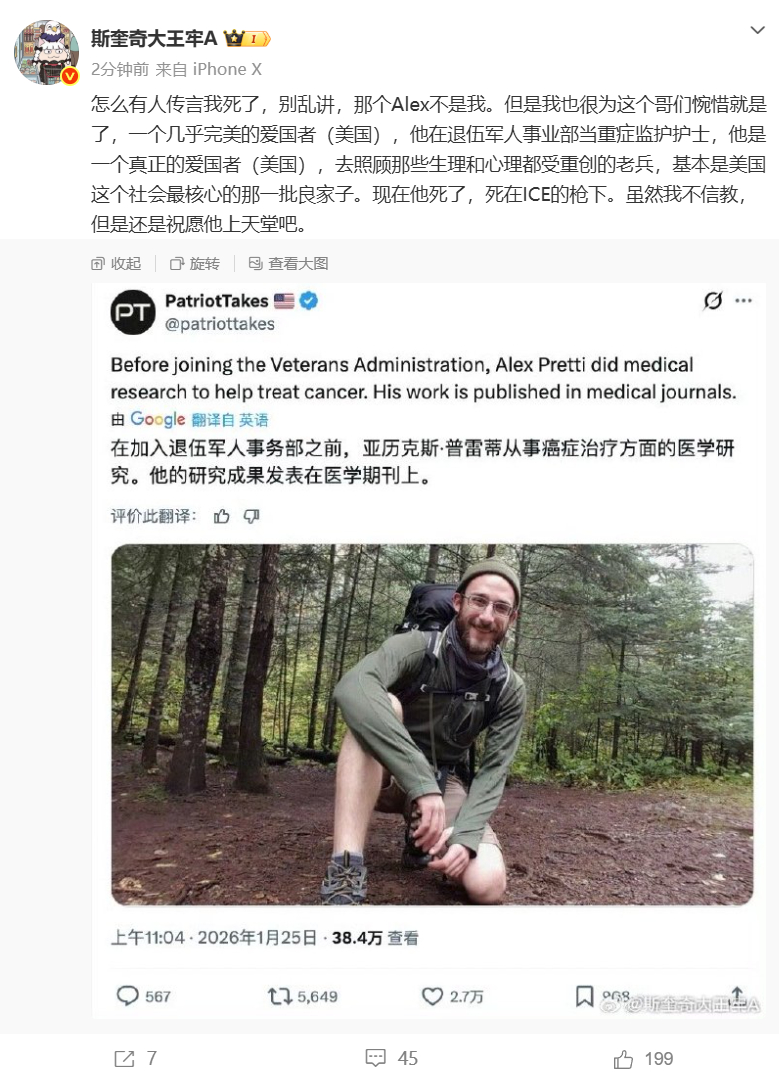
Task: Click the tweet bookmark icon
Action: click(584, 996)
